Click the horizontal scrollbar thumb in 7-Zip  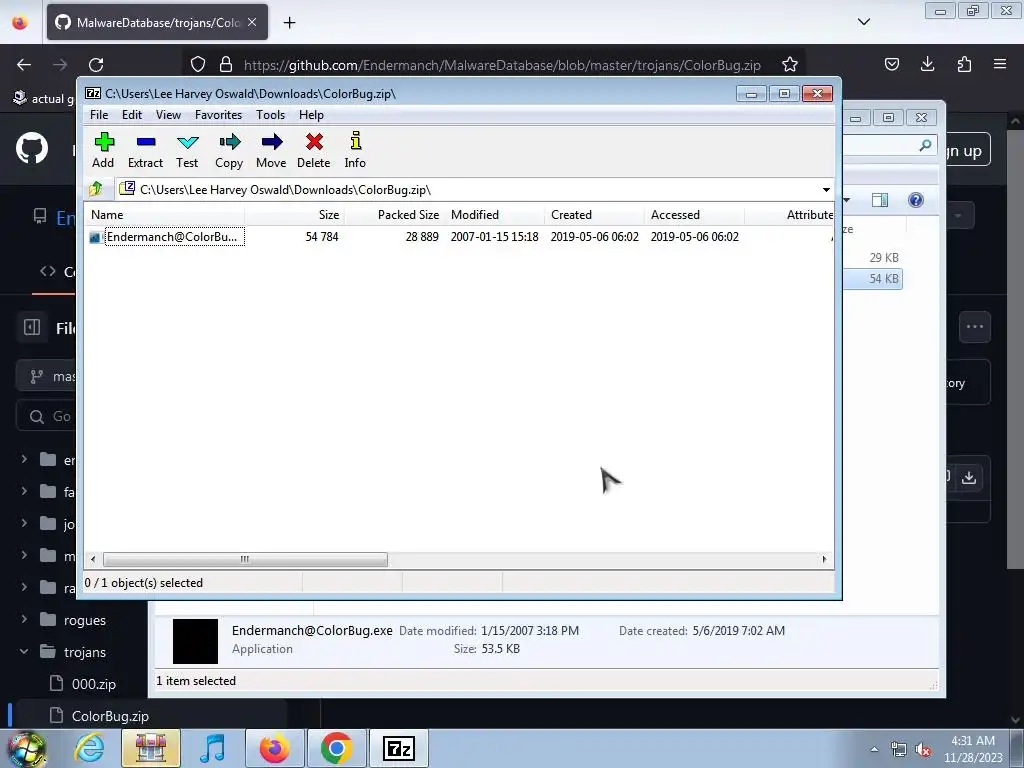coord(245,559)
